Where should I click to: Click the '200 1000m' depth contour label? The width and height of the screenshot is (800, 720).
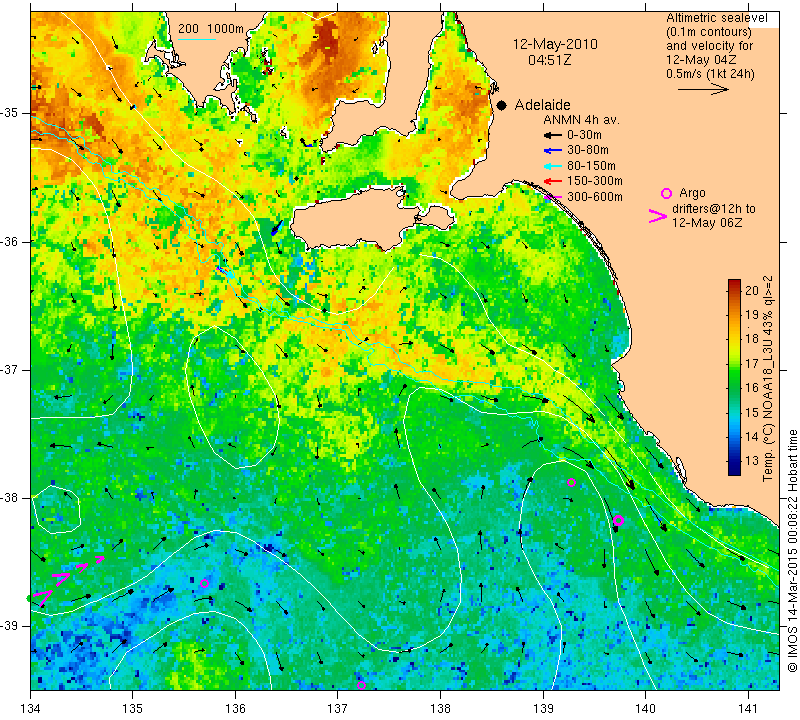point(211,29)
